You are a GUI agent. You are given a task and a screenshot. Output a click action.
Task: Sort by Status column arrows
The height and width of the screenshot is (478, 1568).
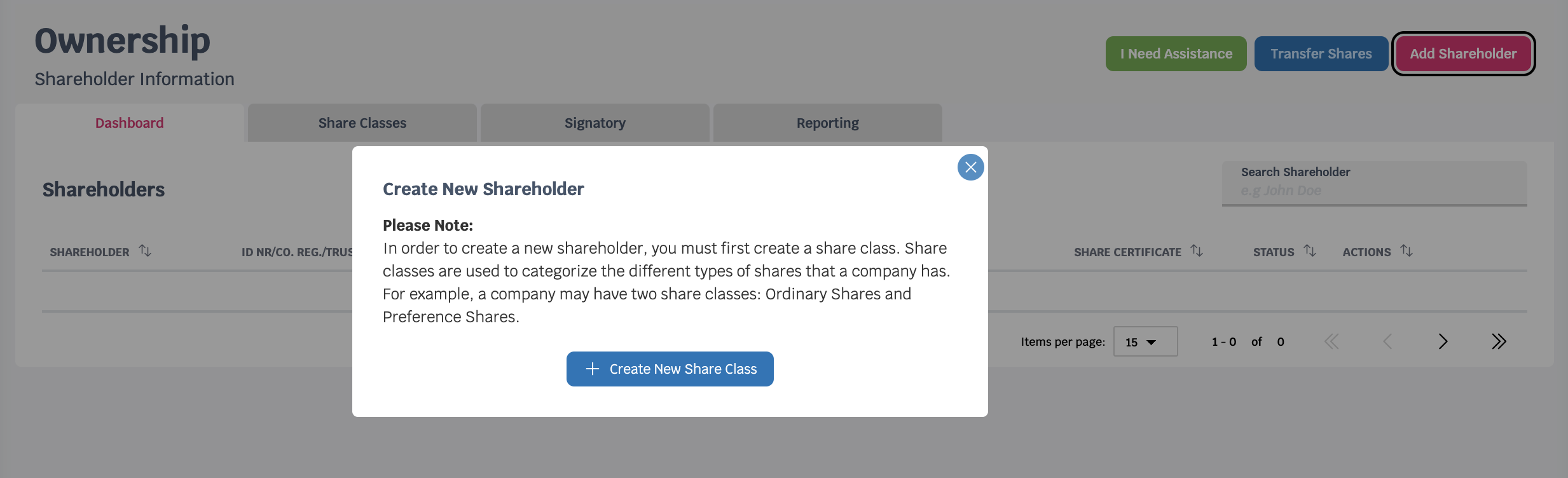(1310, 251)
